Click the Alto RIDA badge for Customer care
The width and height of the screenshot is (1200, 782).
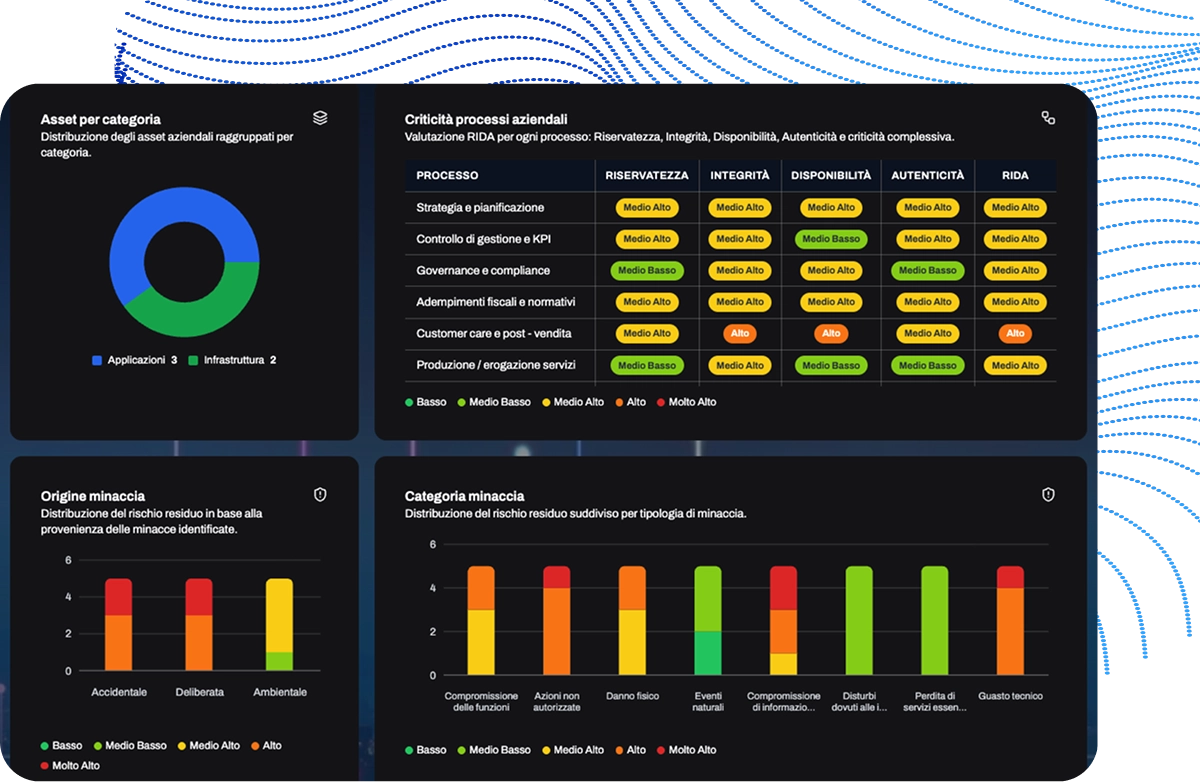pos(1015,333)
